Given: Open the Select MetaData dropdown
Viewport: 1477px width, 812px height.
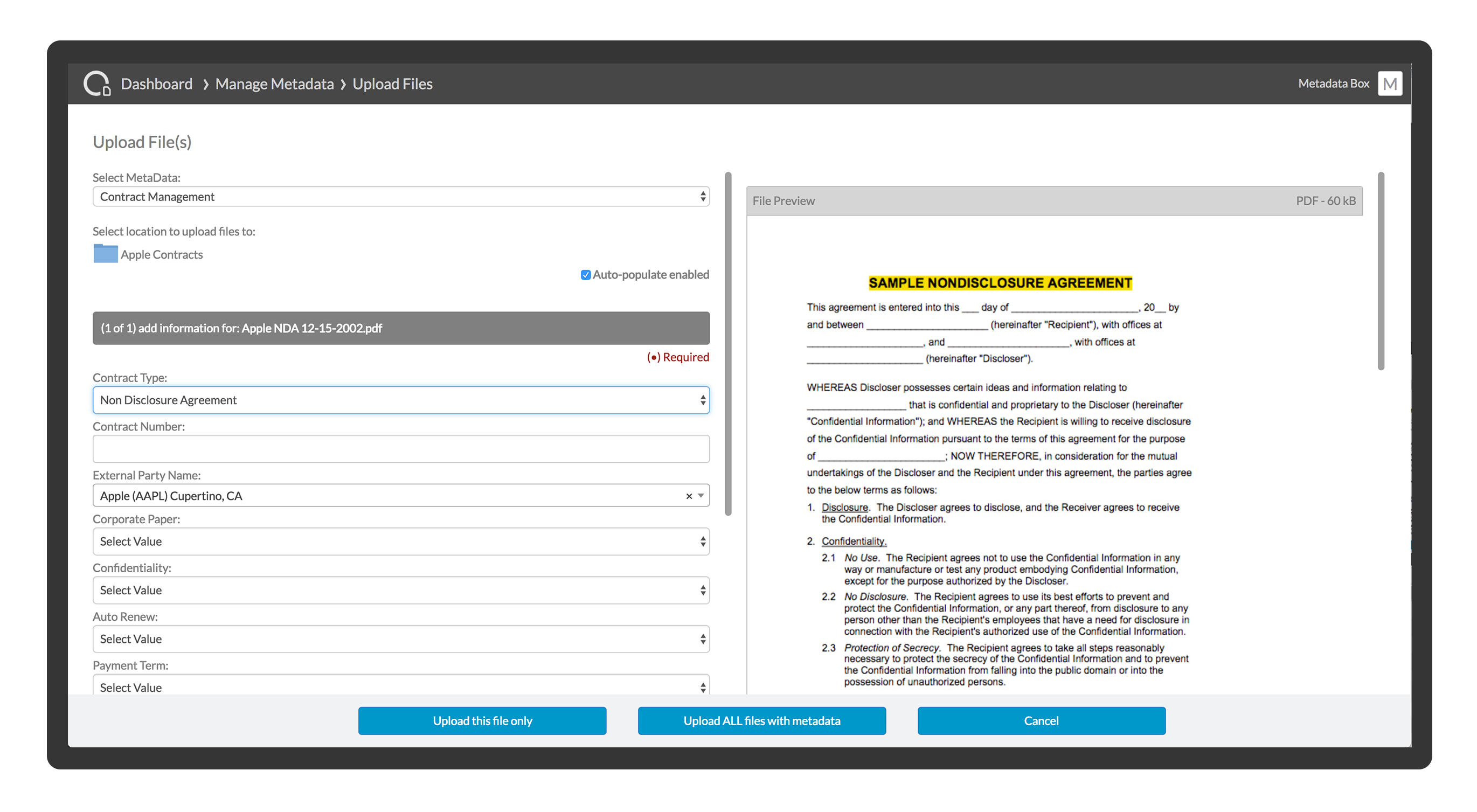Looking at the screenshot, I should (401, 197).
